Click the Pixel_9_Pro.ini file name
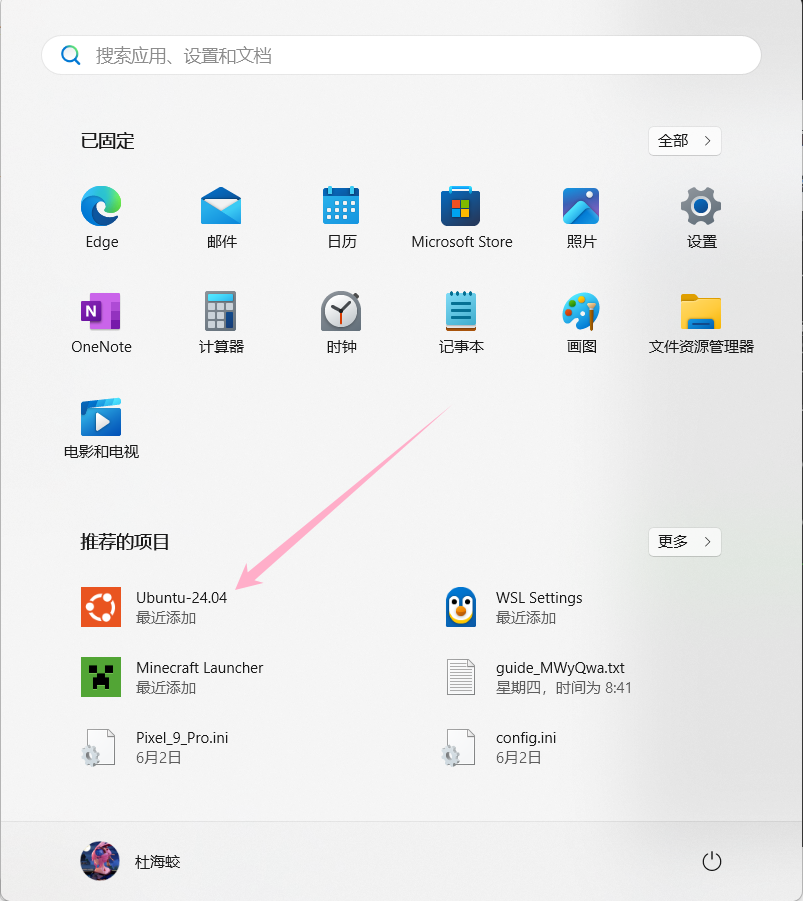803x901 pixels. (182, 738)
